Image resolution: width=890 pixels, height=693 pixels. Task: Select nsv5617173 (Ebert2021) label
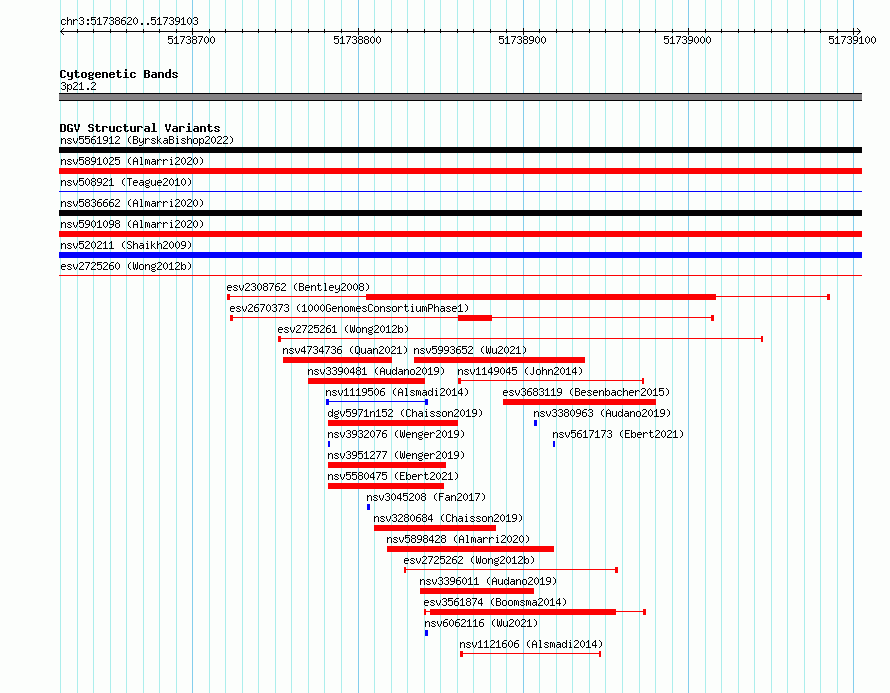618,434
